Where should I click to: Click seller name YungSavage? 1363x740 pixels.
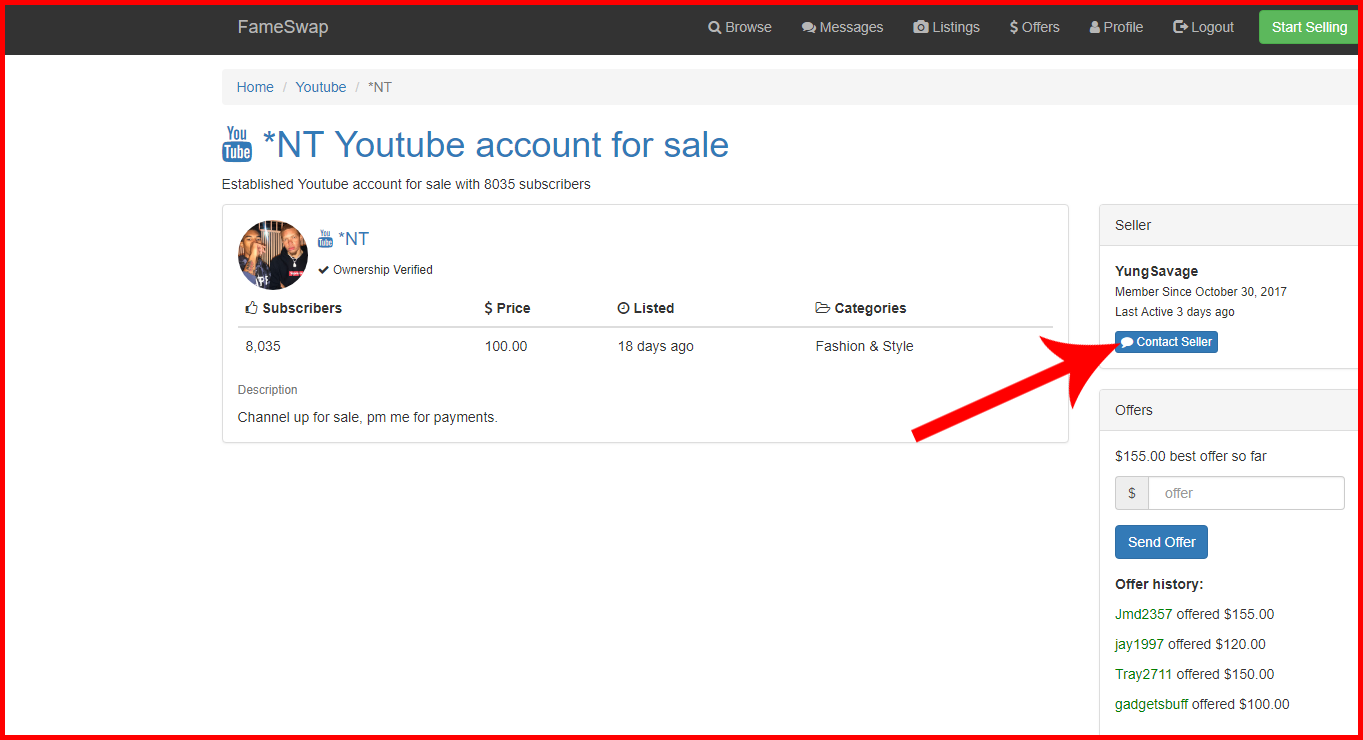click(1156, 271)
